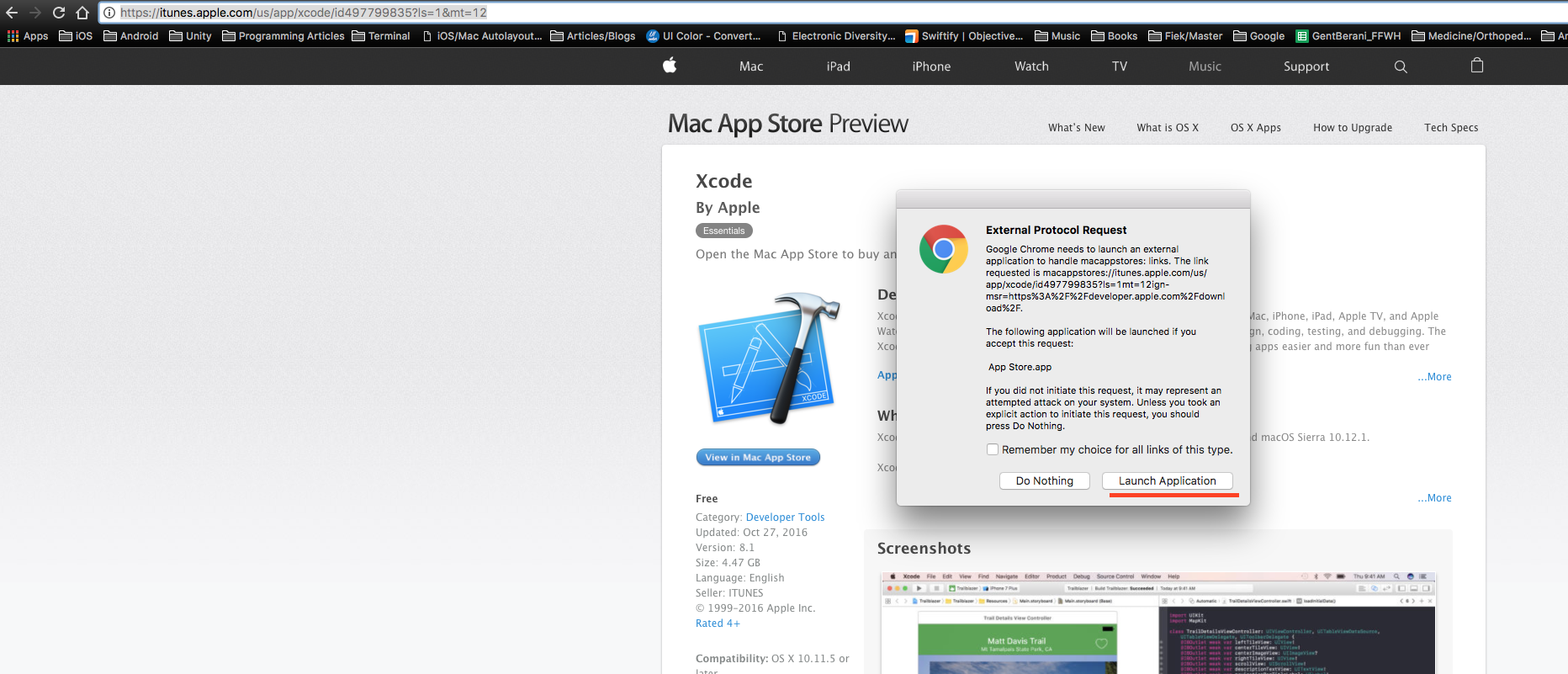This screenshot has width=1568, height=674.
Task: Expand the Fiek/Master bookmarks folder
Action: click(1185, 36)
